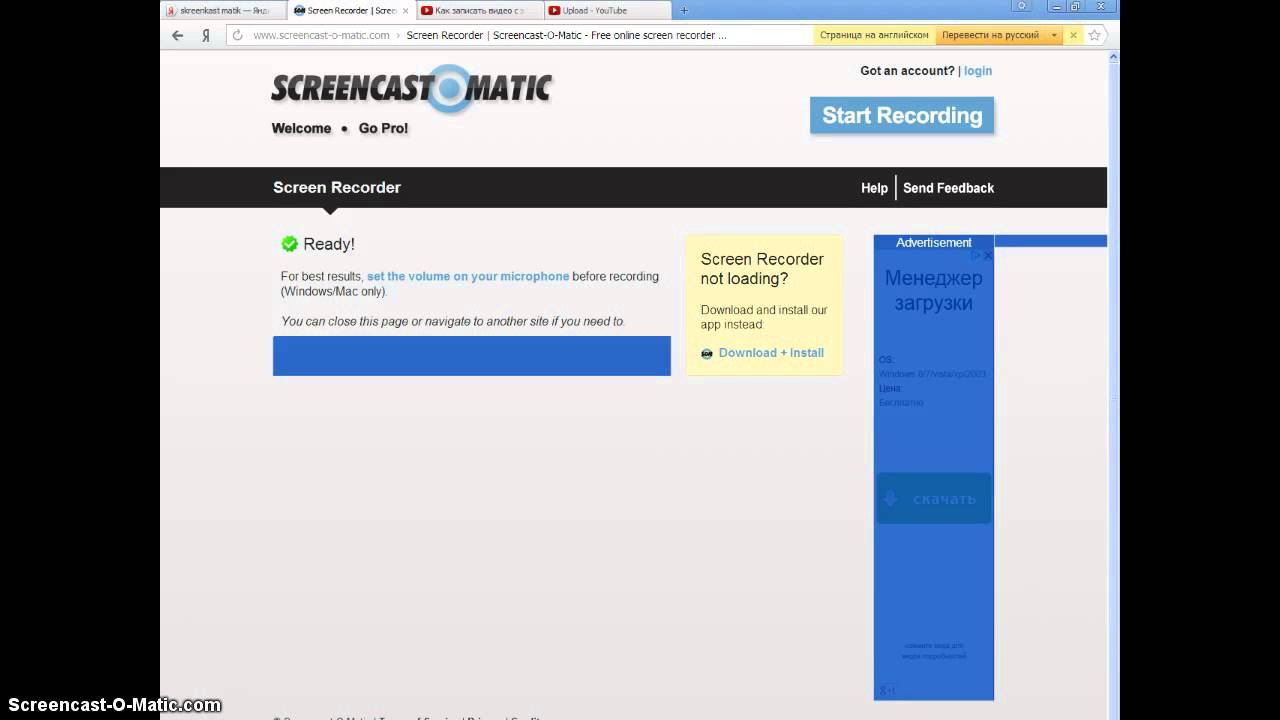1280x720 pixels.
Task: Click Менеджер загрузки ad title
Action: tap(934, 290)
